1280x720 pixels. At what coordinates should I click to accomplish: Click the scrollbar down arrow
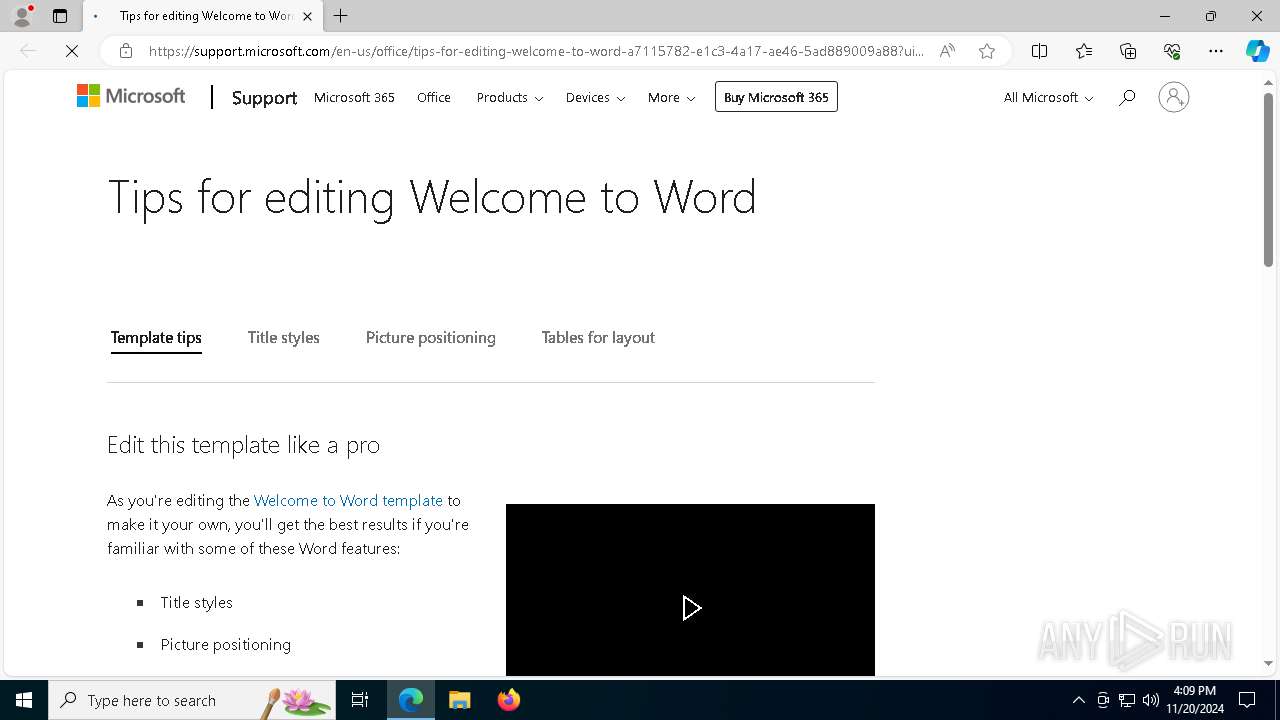coord(1268,663)
